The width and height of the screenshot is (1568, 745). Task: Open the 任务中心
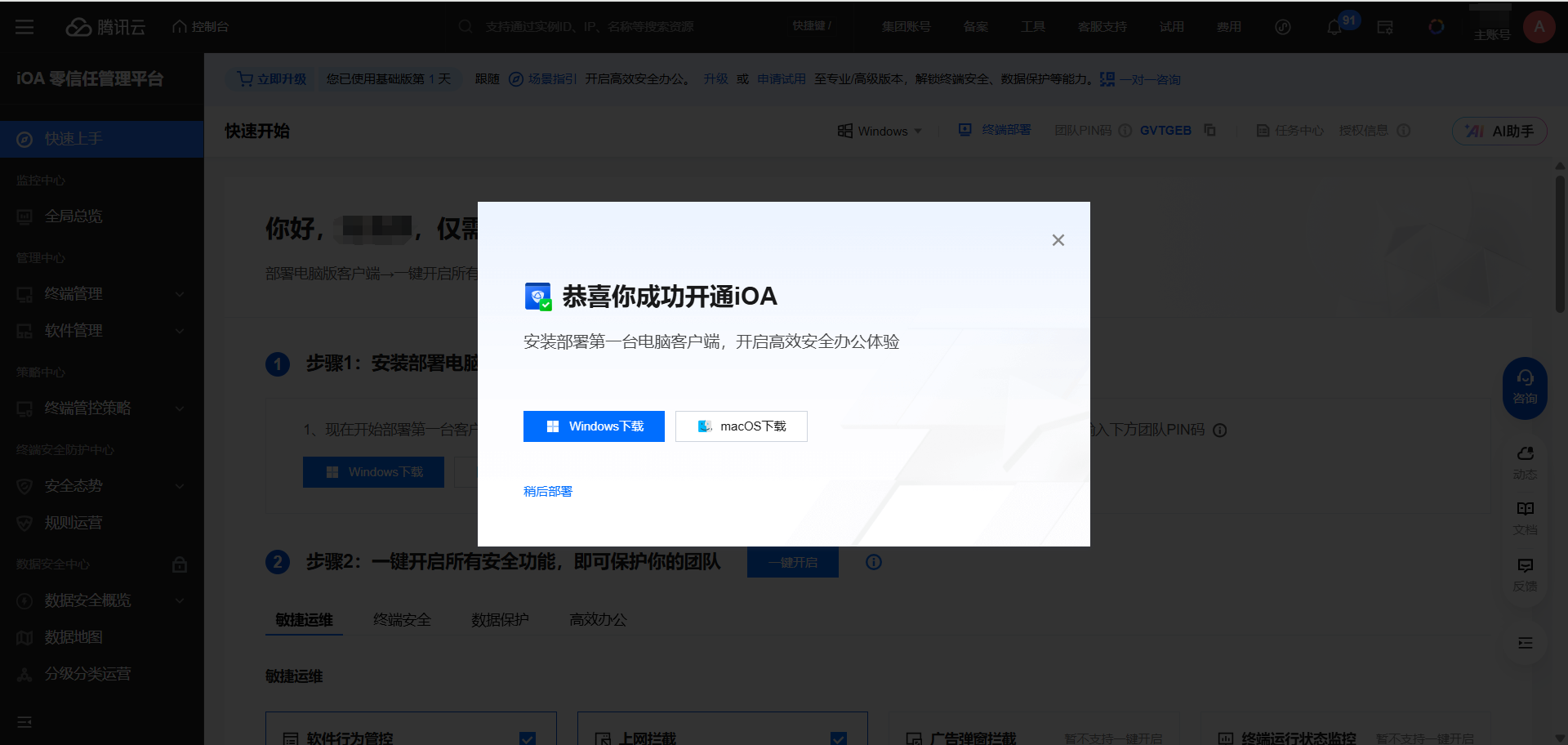(x=1290, y=131)
